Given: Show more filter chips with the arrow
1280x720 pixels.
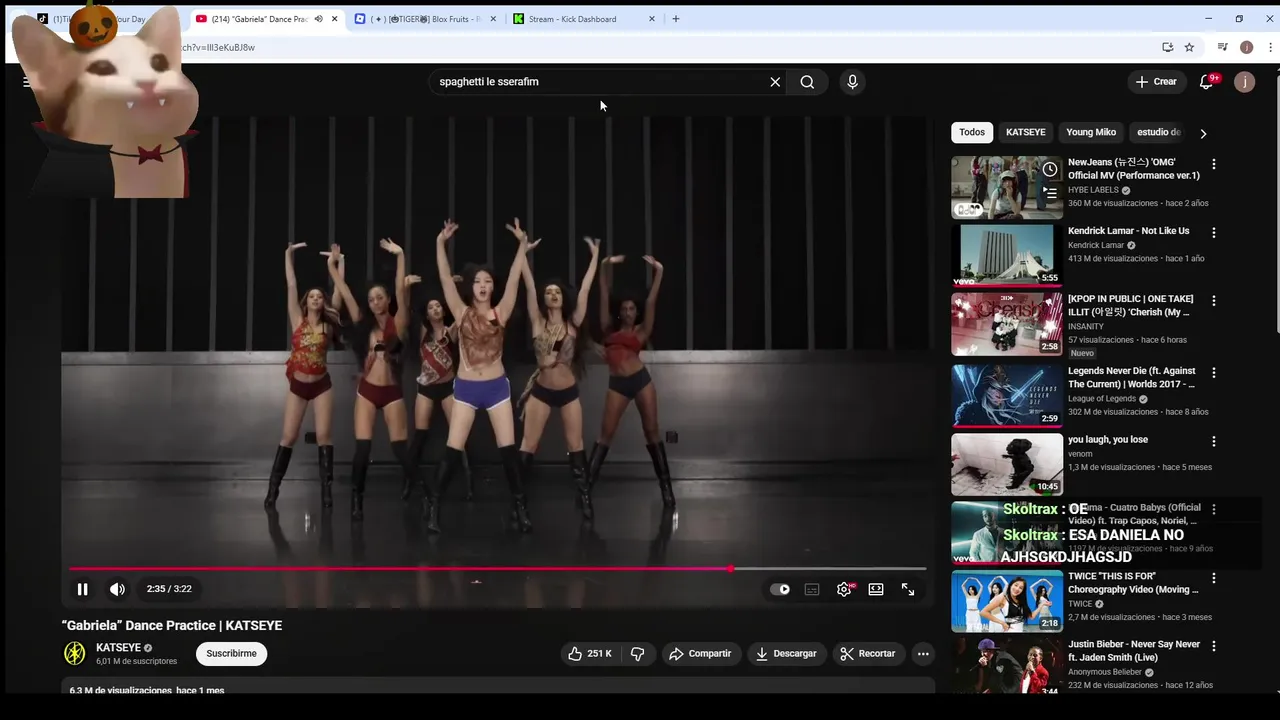Looking at the screenshot, I should point(1203,133).
